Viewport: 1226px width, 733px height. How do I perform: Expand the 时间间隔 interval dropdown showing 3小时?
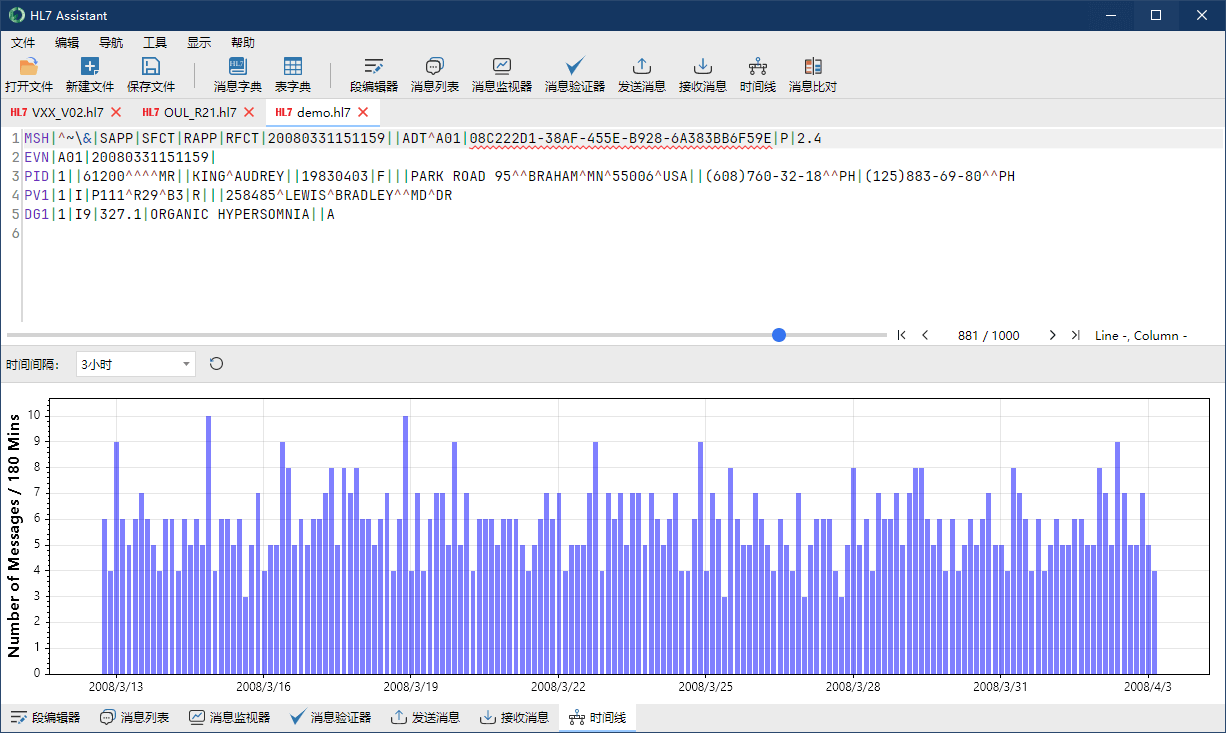tap(186, 364)
